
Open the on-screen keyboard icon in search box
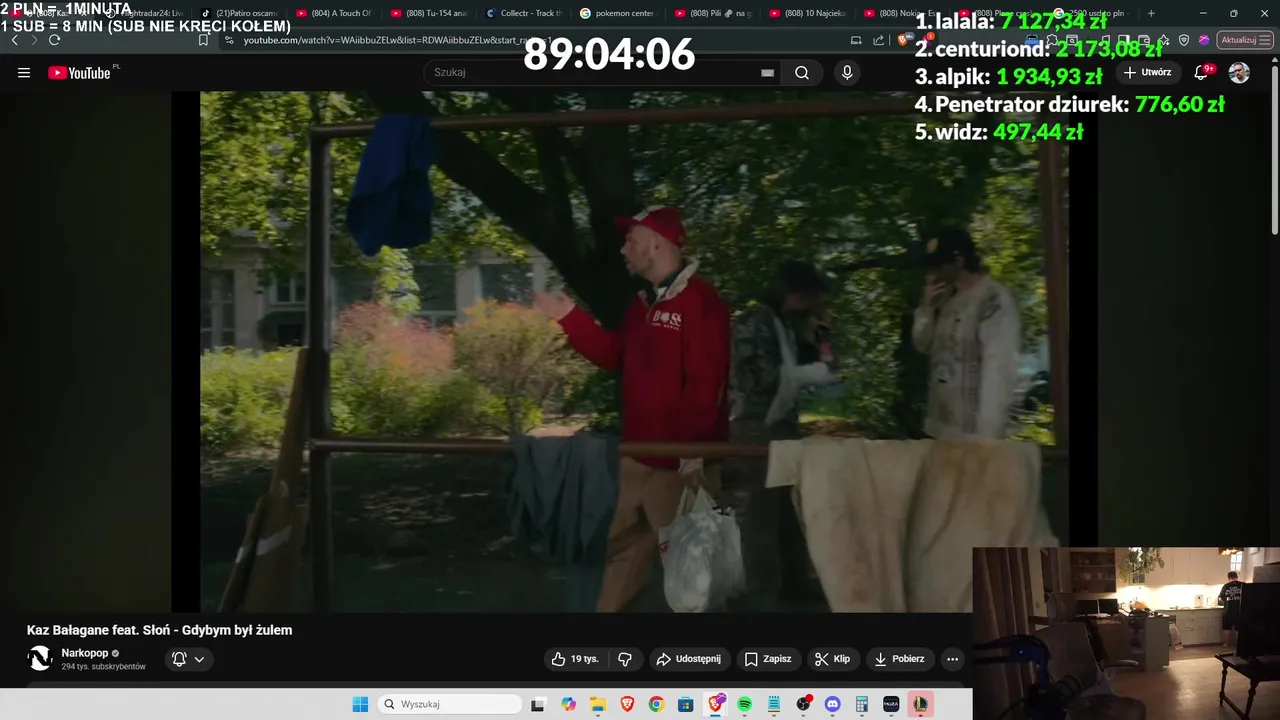(x=767, y=73)
